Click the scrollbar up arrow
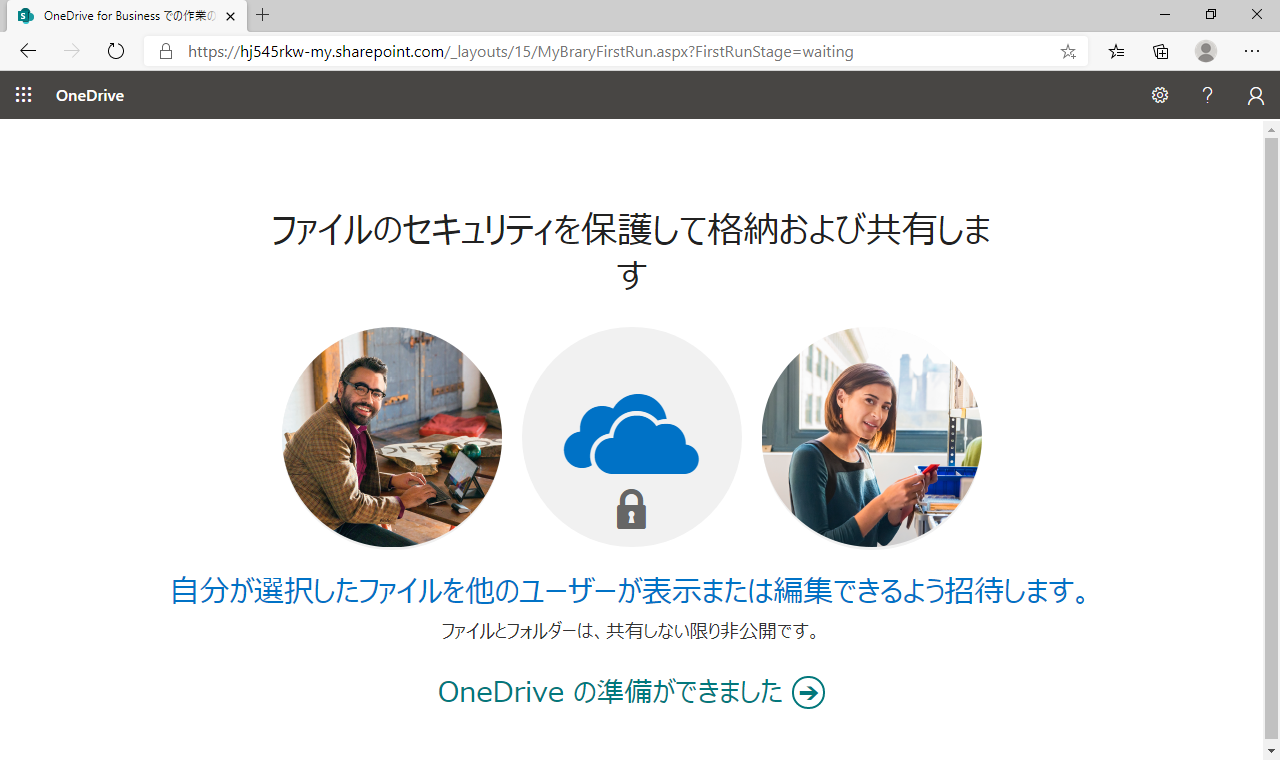 pos(1272,129)
